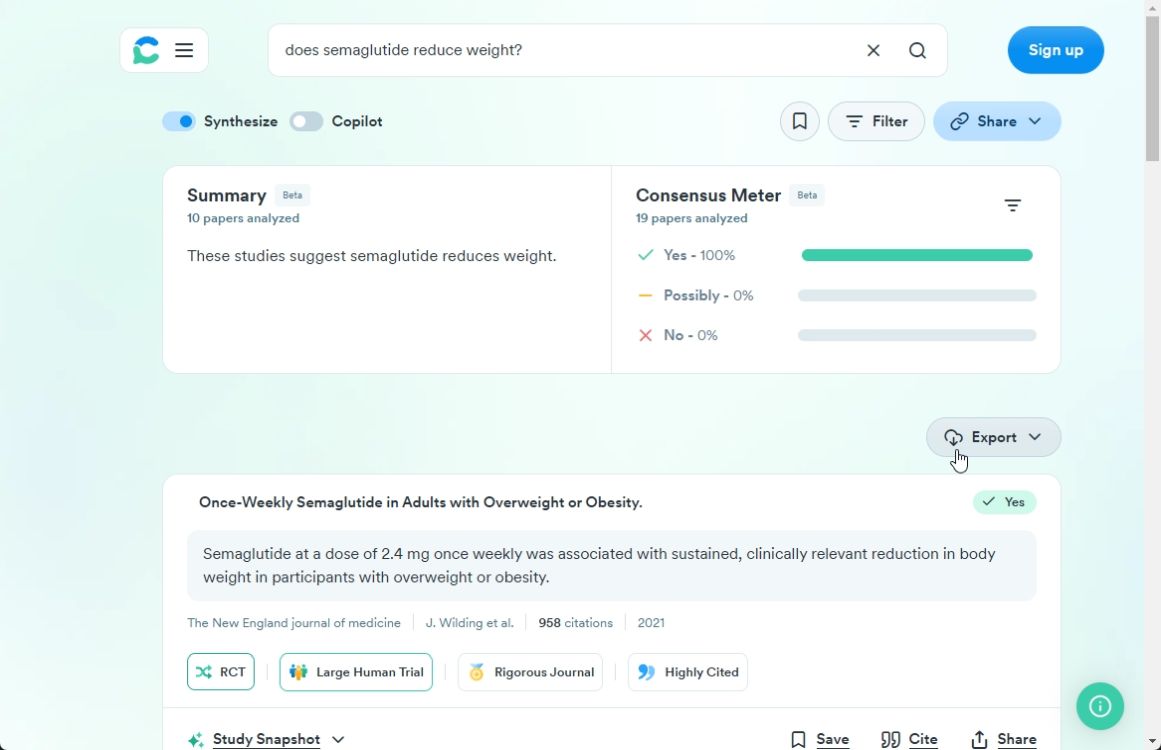Screen dimensions: 1161x750
Task: Clear the search query with the X icon
Action: pos(873,50)
